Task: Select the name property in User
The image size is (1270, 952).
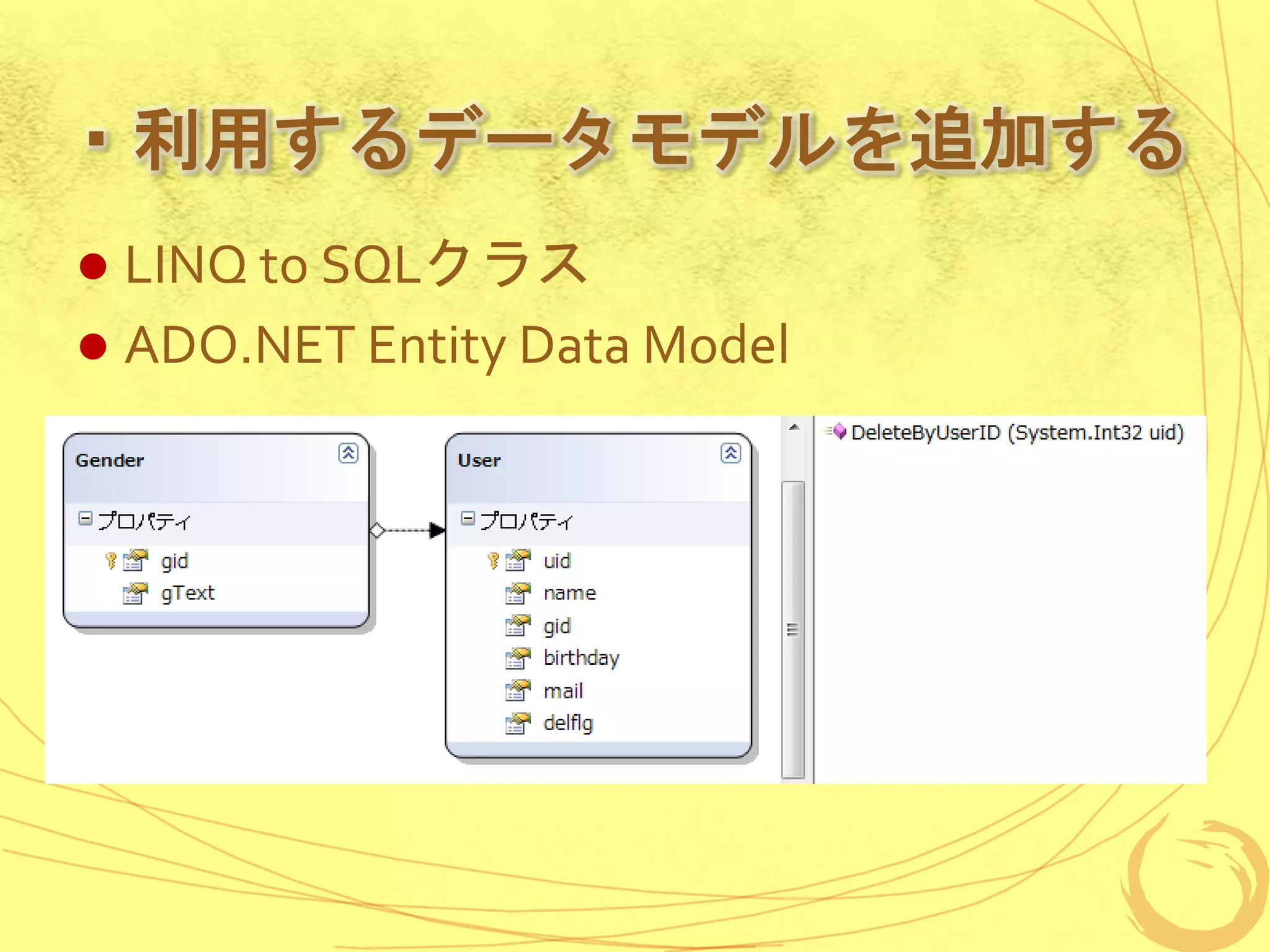Action: [x=570, y=594]
